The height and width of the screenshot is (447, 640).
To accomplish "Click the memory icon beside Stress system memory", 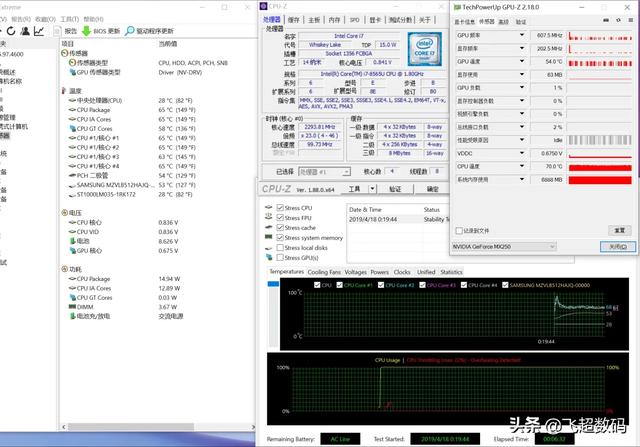I will coord(269,237).
